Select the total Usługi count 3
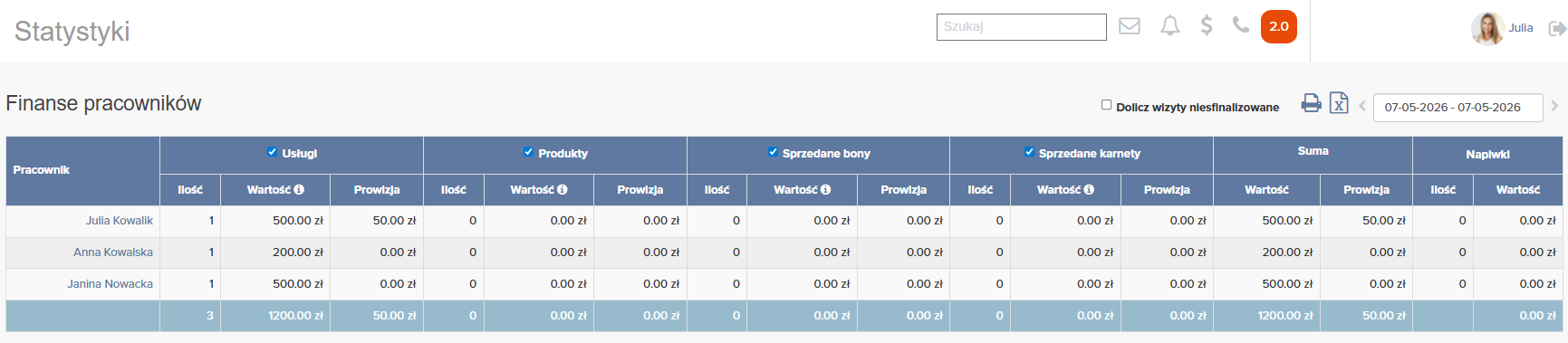This screenshot has height=343, width=1568. [x=210, y=316]
